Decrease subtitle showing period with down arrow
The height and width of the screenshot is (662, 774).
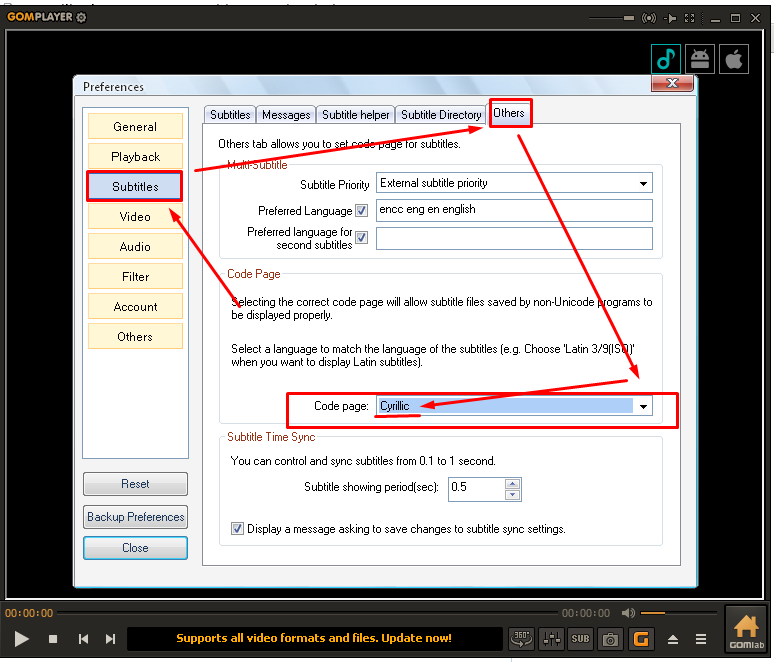[512, 495]
